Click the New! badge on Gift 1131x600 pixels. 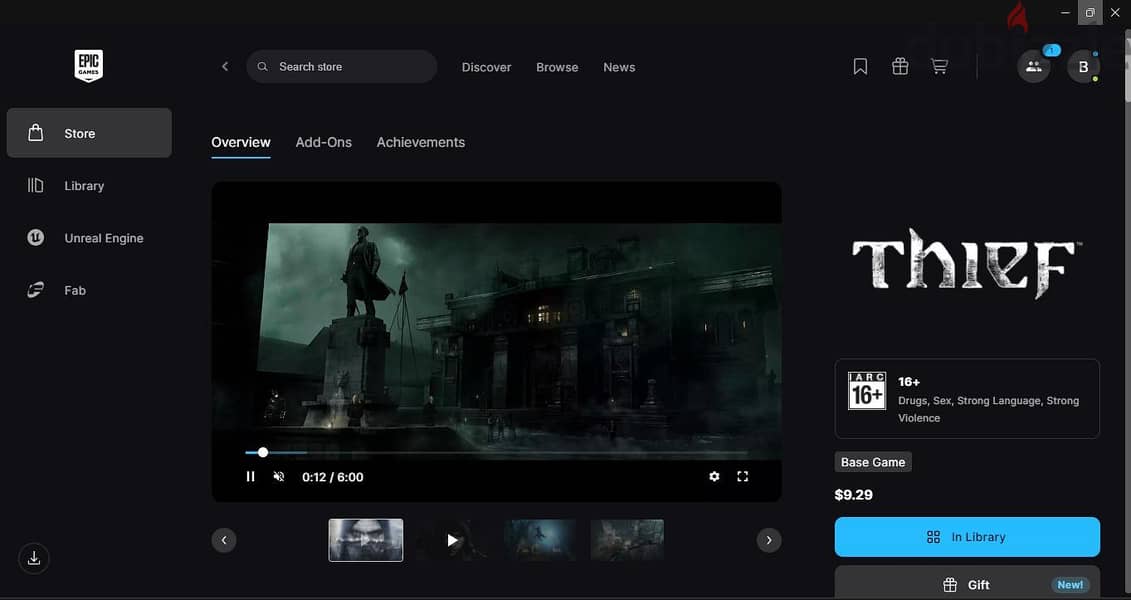(1070, 585)
